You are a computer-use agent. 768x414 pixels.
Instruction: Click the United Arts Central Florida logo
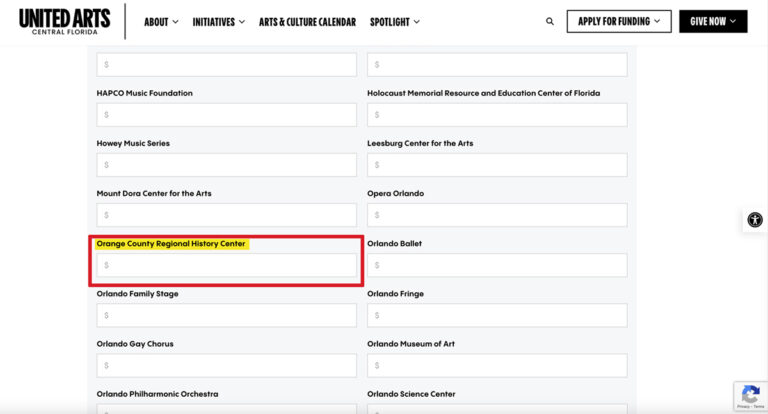tap(64, 21)
